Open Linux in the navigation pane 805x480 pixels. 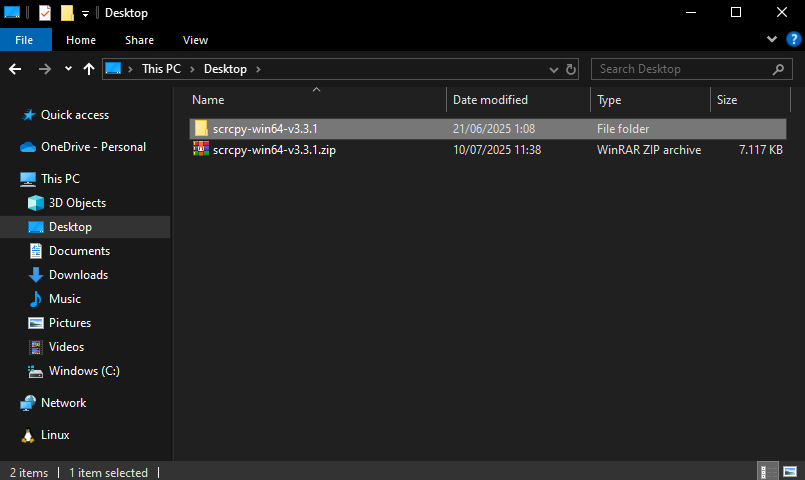(54, 435)
